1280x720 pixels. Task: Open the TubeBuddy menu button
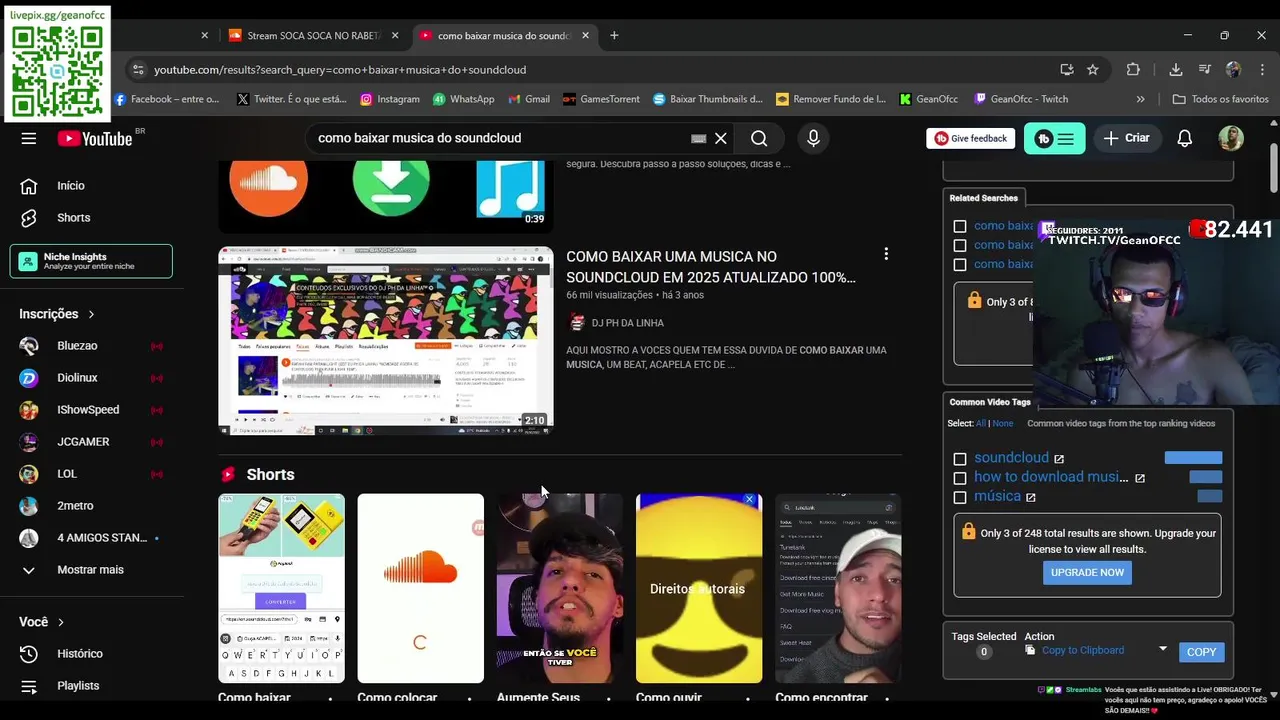pyautogui.click(x=1054, y=138)
